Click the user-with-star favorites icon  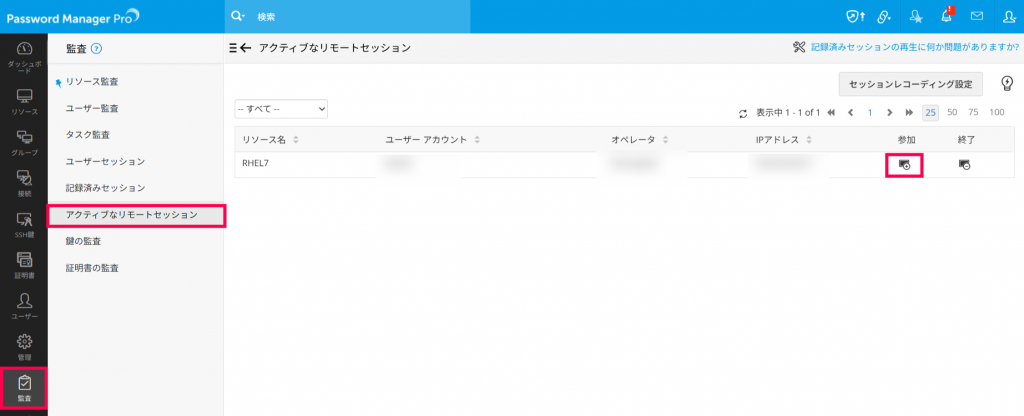click(916, 17)
